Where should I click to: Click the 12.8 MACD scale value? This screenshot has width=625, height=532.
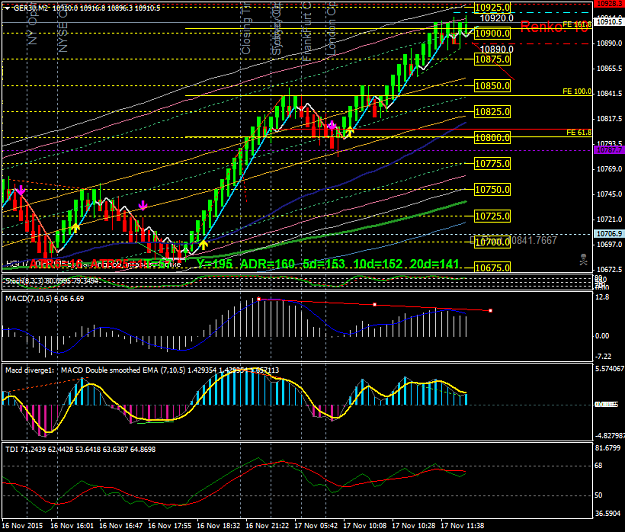602,297
